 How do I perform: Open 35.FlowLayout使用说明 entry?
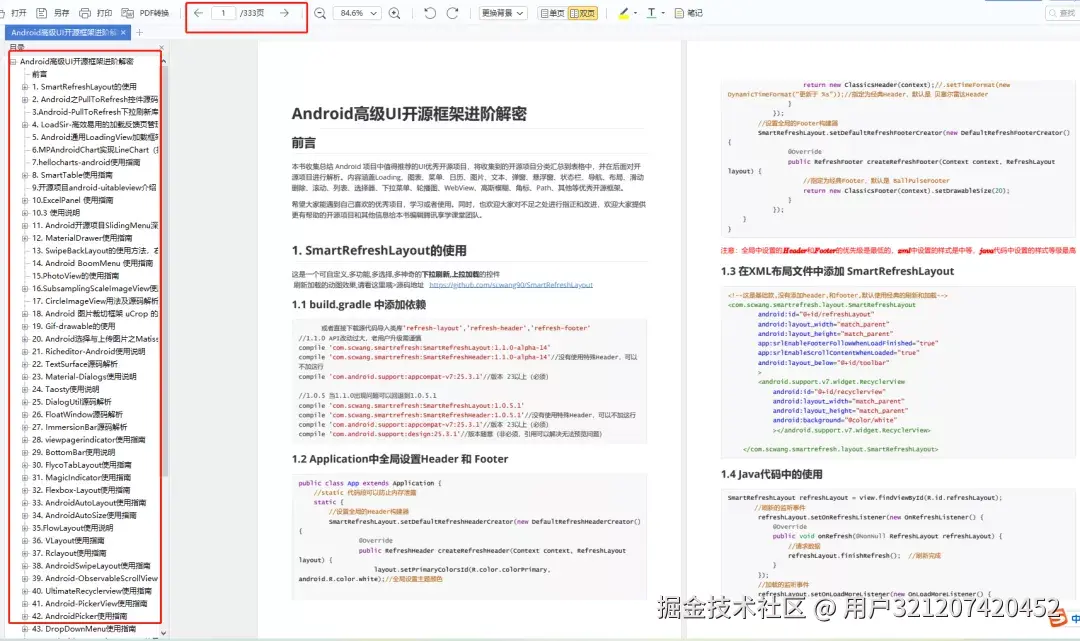72,528
